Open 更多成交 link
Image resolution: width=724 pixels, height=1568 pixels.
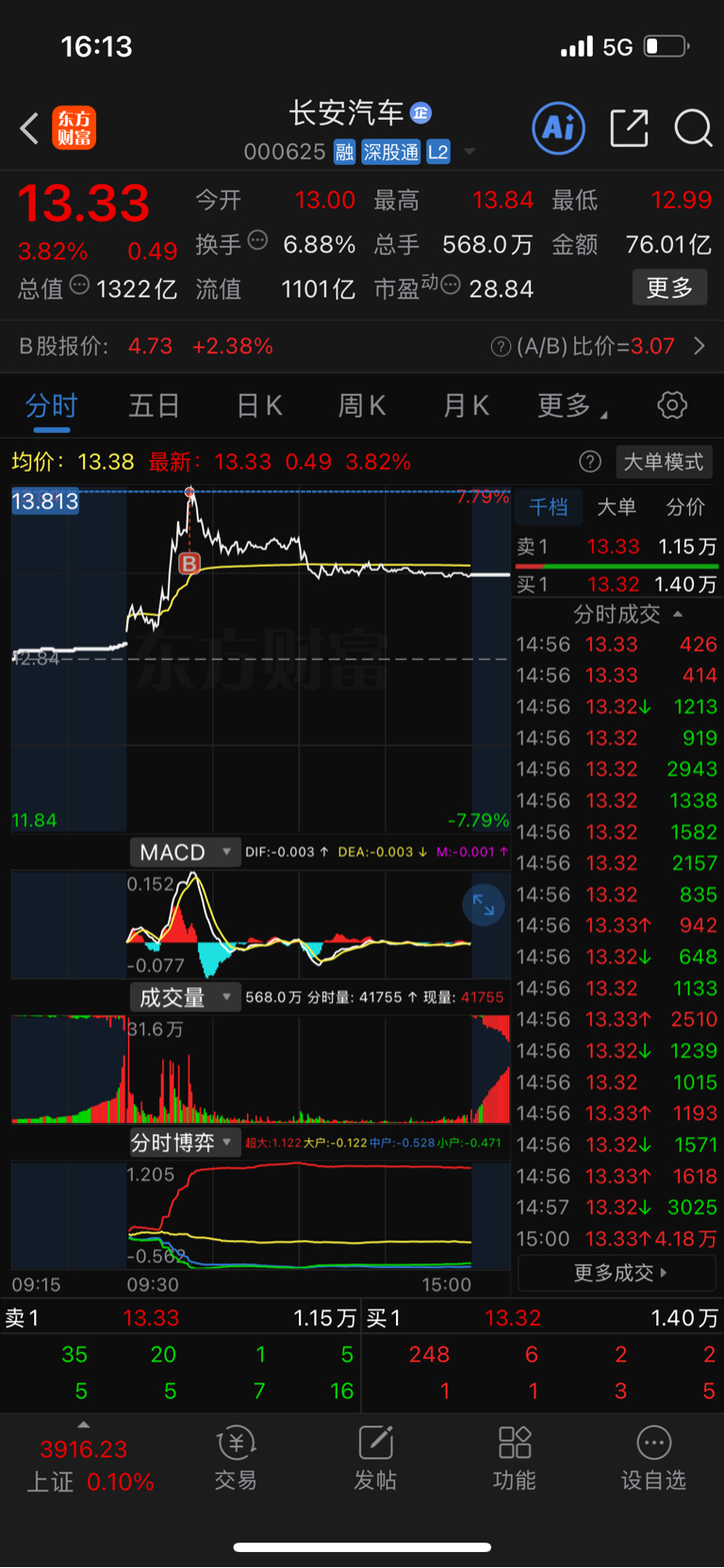tap(618, 1273)
